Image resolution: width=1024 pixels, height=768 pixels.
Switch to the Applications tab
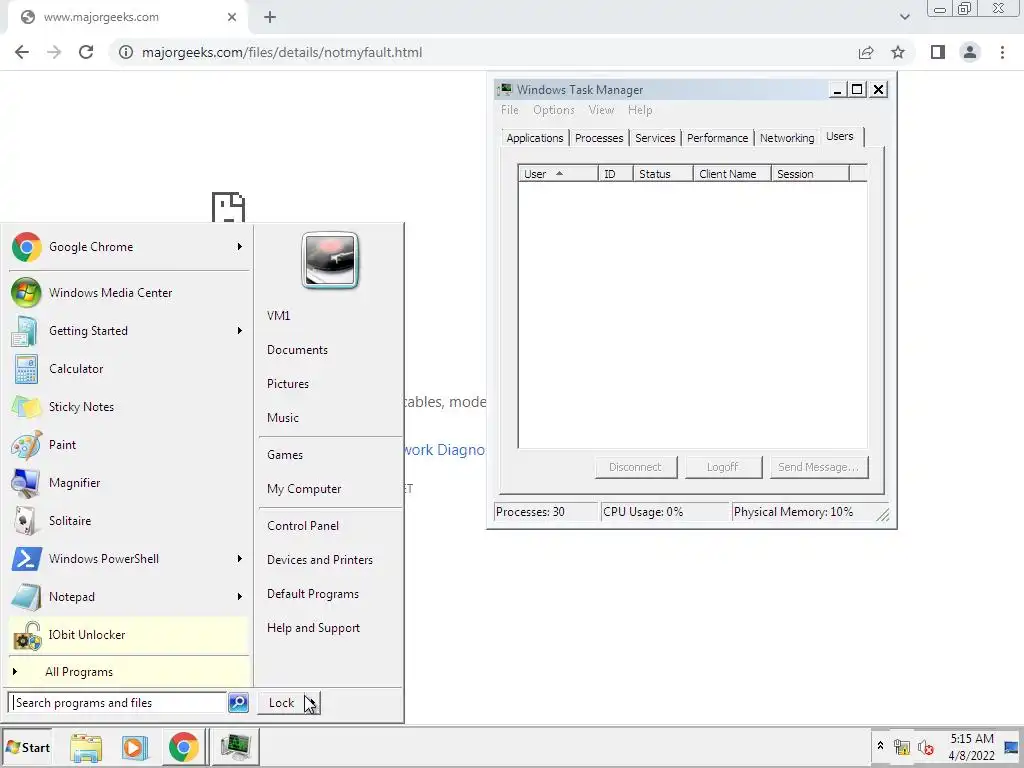[x=535, y=138]
